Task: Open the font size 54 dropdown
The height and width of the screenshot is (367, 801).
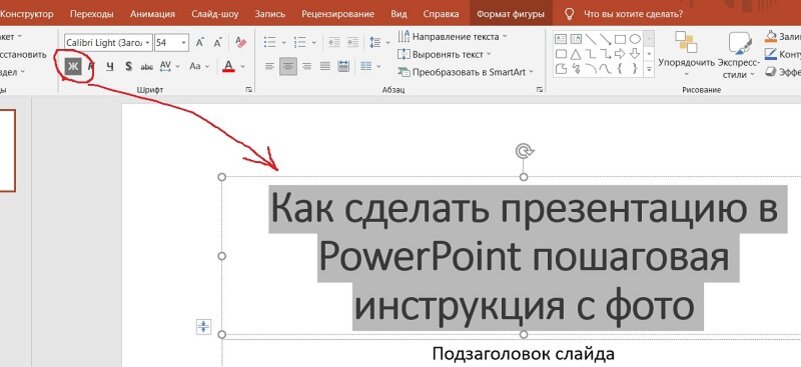Action: [x=183, y=43]
